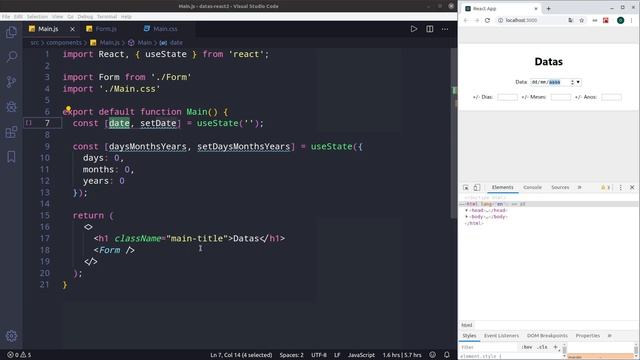
Task: Go back in the Chrome window
Action: 466,20
